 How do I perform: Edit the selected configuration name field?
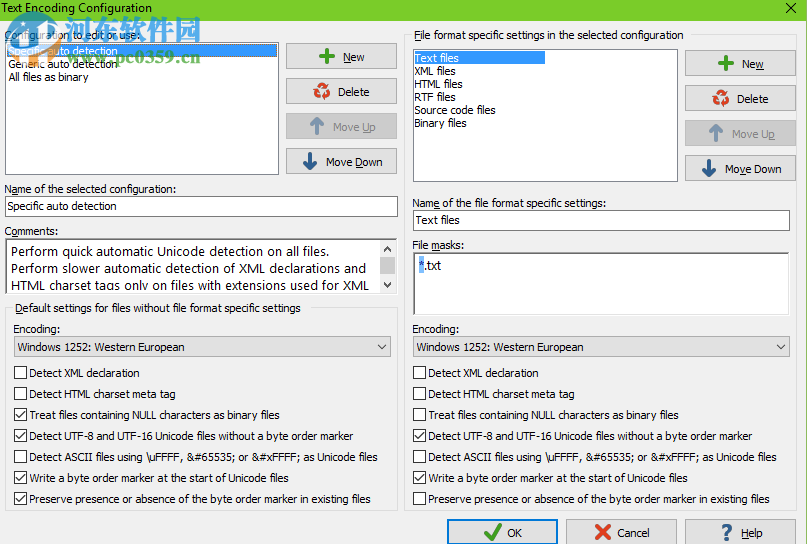pyautogui.click(x=201, y=206)
